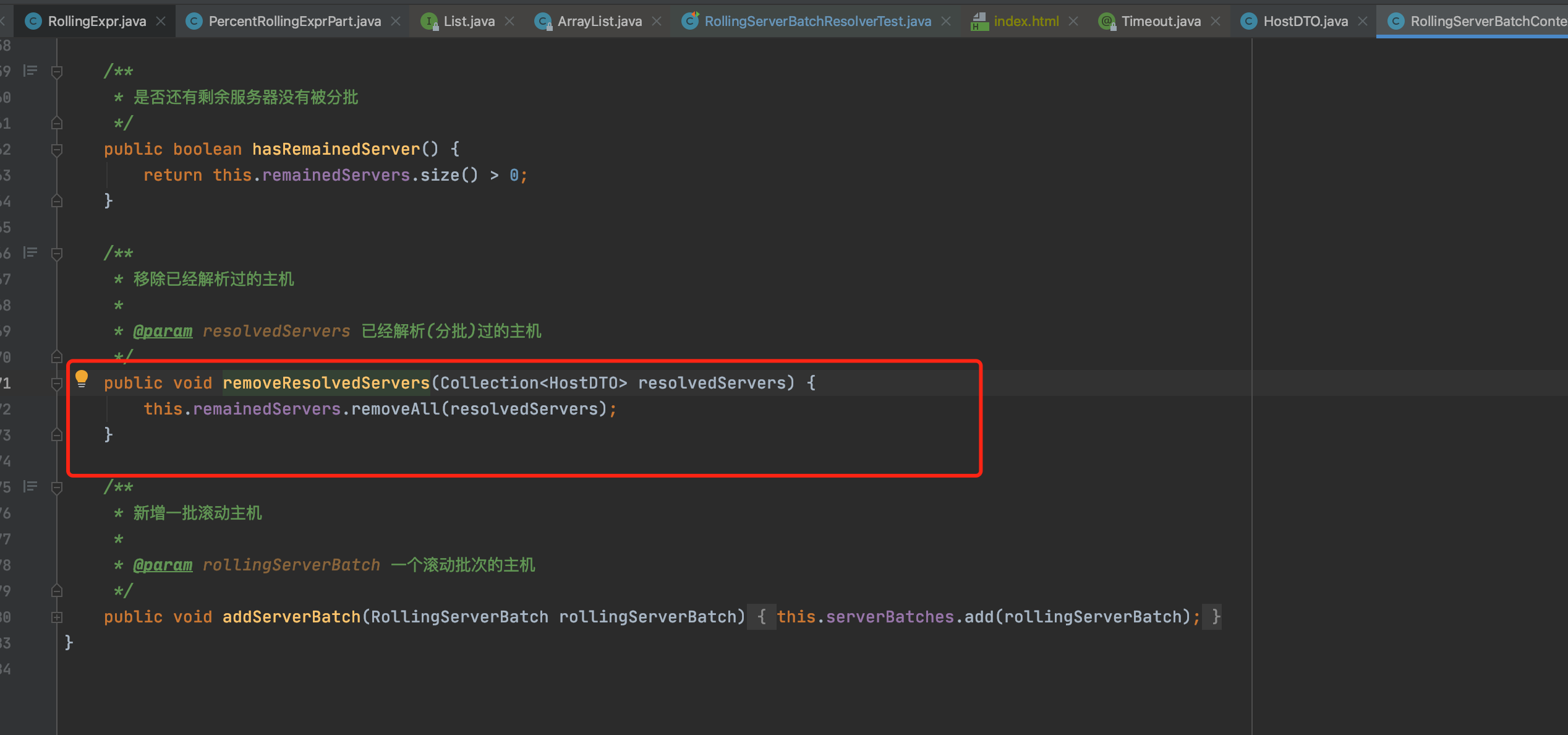Close the Timeout.java tab

click(1216, 21)
